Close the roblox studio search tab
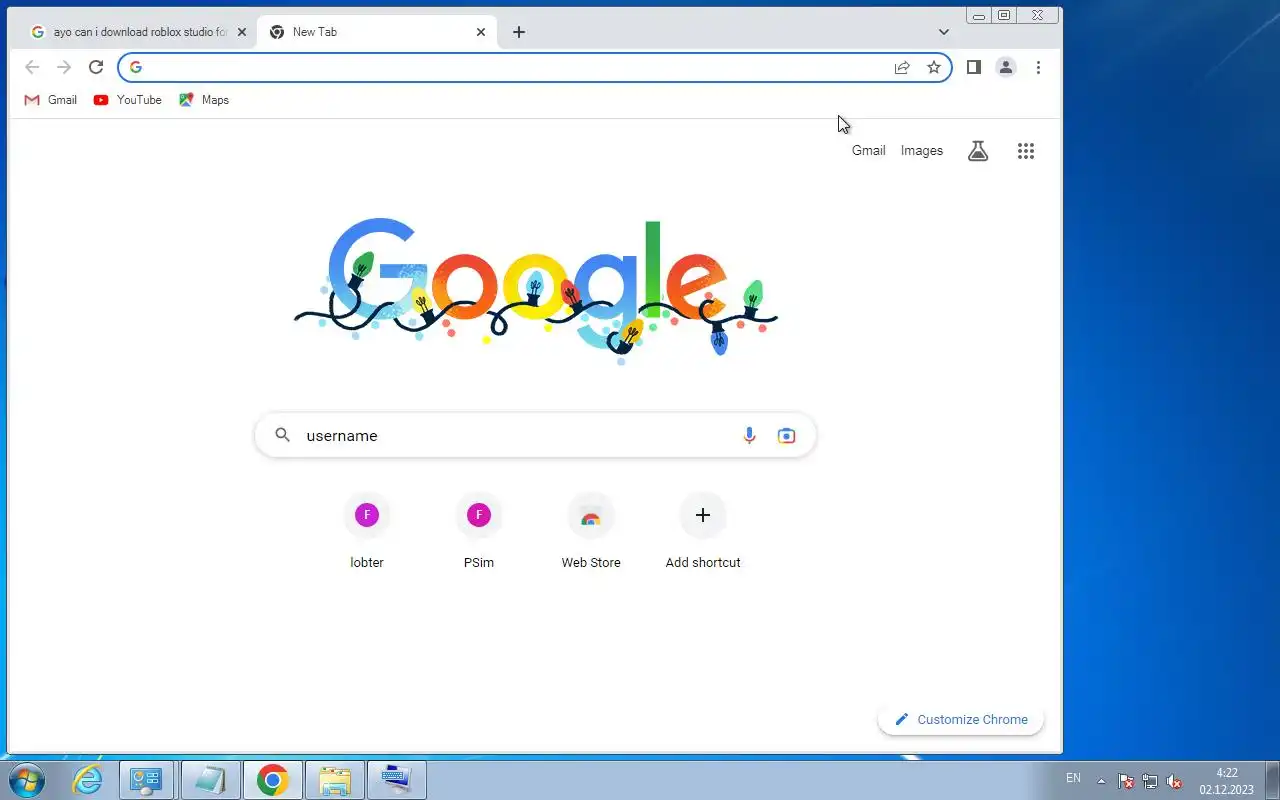 tap(242, 32)
